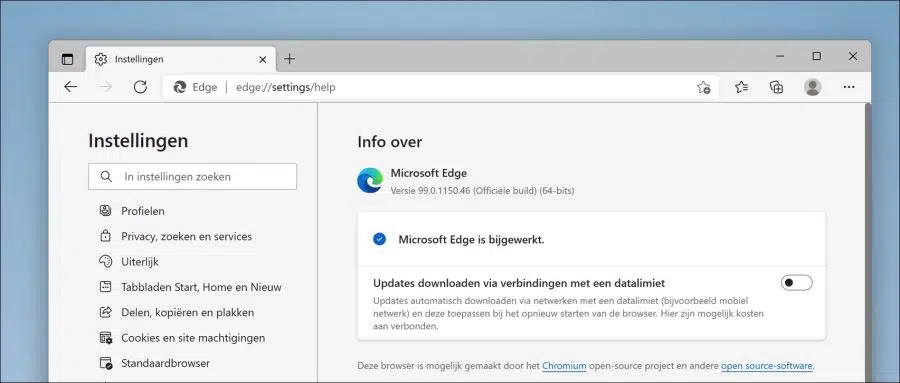Close the Instellingen tab
Screen dimensions: 900x383
(262, 59)
